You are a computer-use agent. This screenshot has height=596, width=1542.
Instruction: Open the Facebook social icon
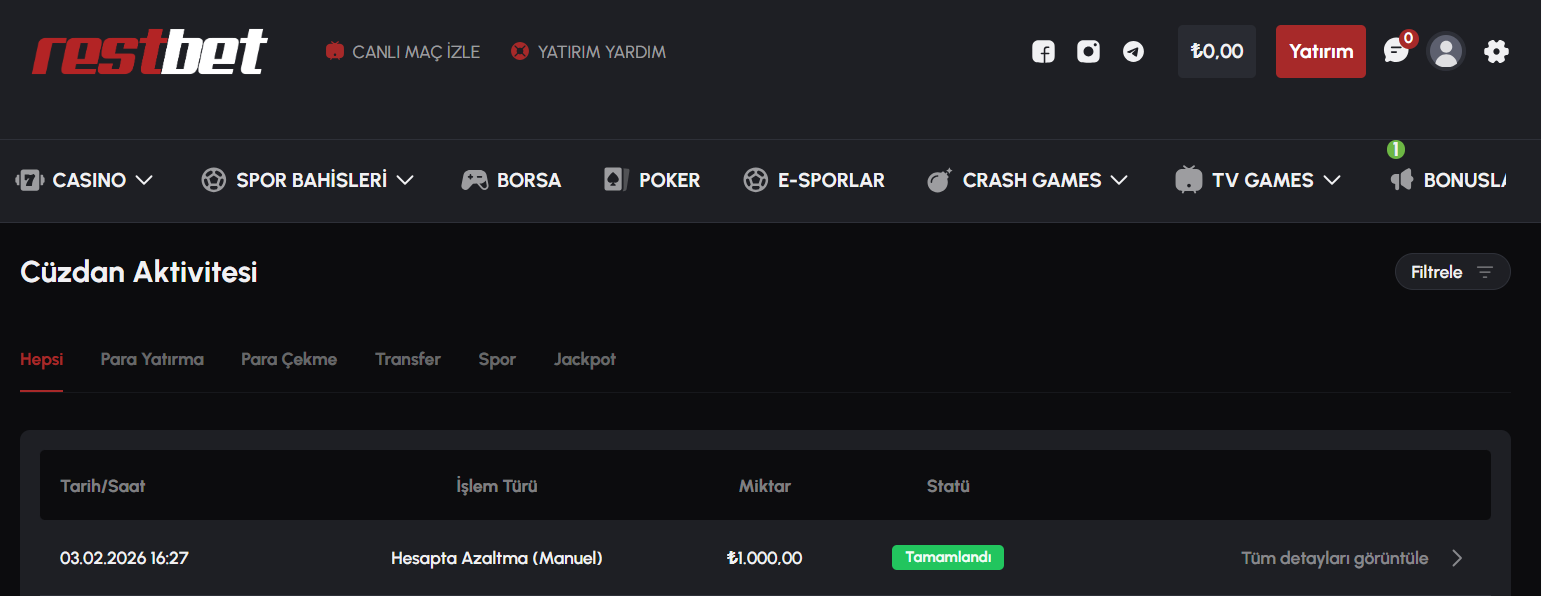(1043, 52)
